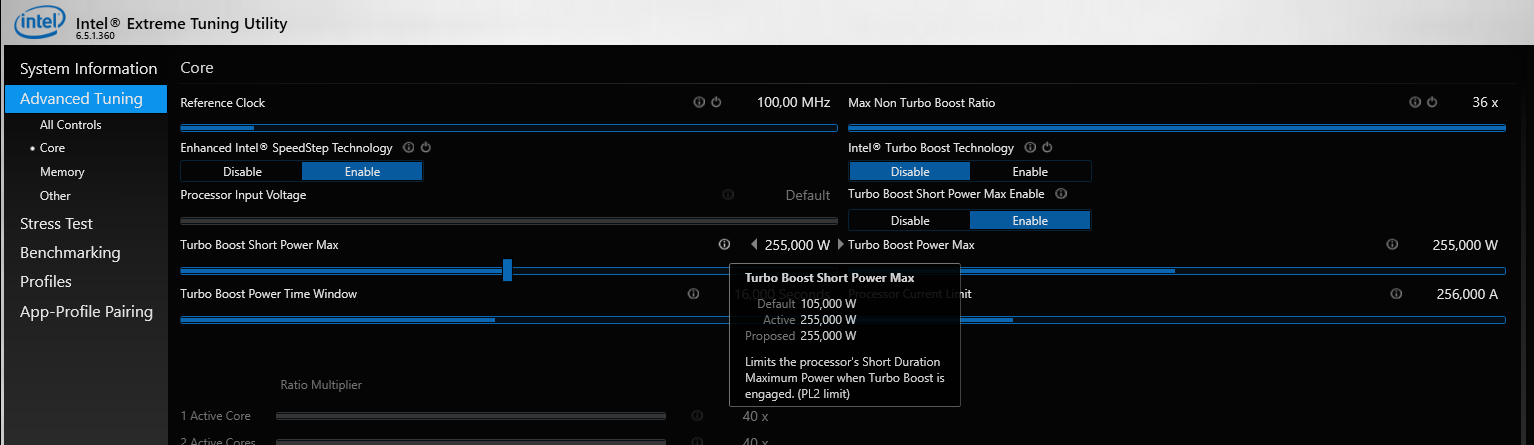The height and width of the screenshot is (445, 1534).
Task: Click the 1 Active Core info icon
Action: pos(697,416)
